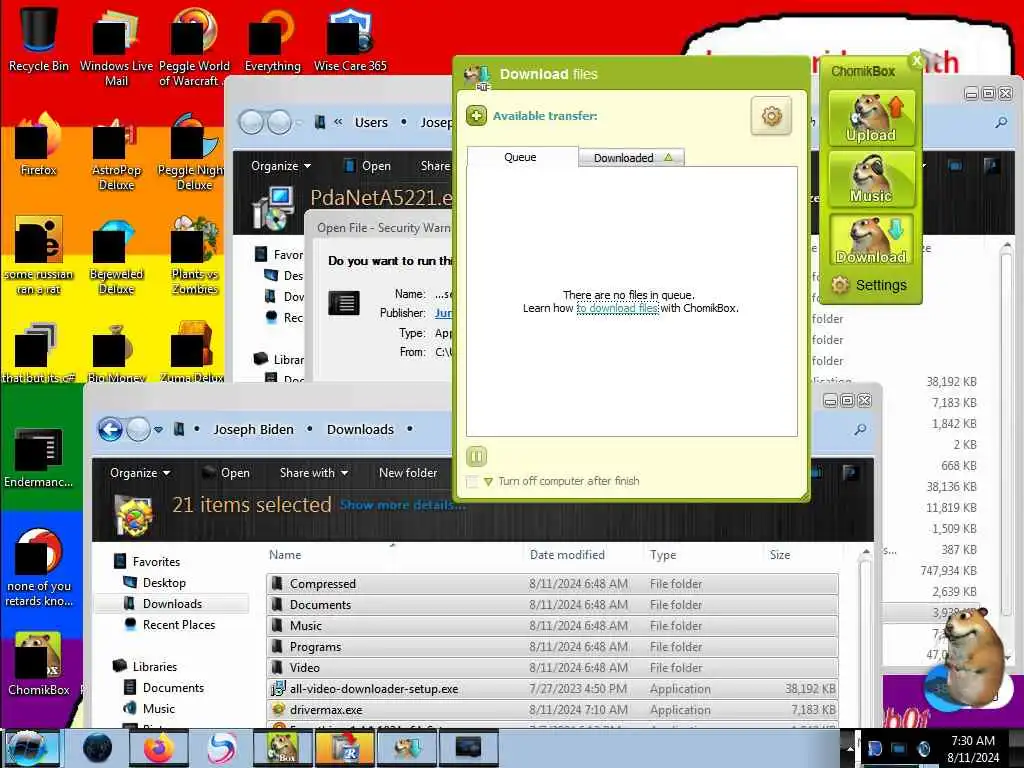Screen dimensions: 1024x768
Task: Select Music under Libraries
Action: pos(159,709)
